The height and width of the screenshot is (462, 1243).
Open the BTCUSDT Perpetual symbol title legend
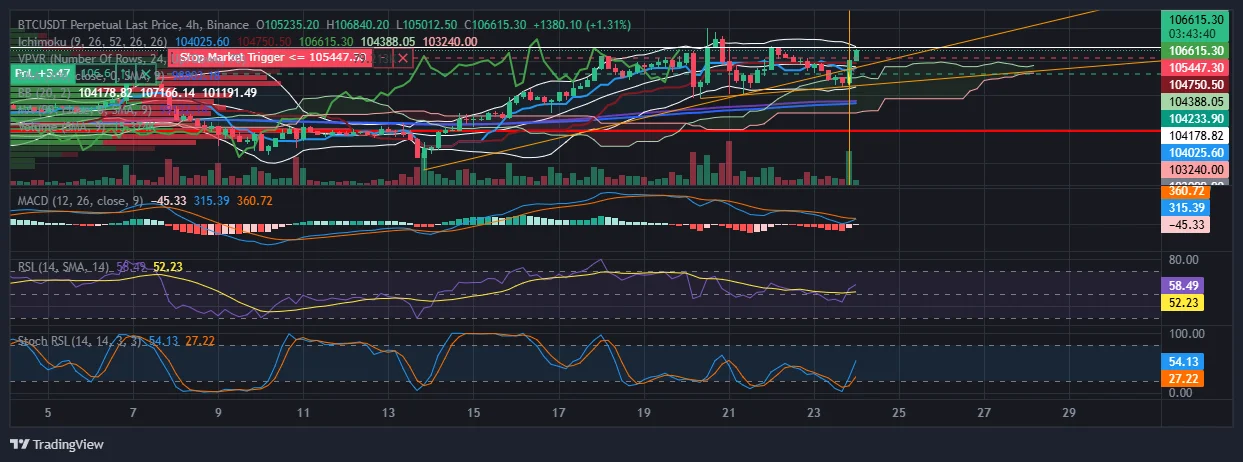(134, 23)
